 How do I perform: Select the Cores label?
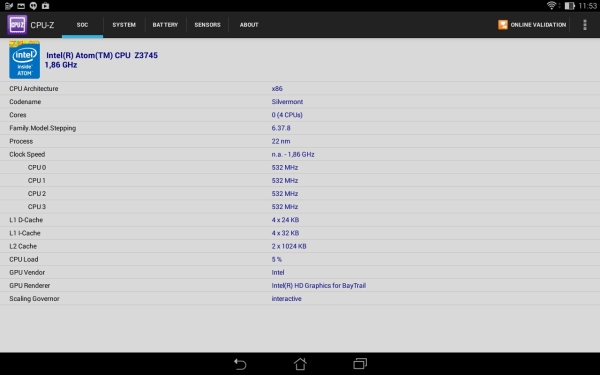[x=18, y=115]
